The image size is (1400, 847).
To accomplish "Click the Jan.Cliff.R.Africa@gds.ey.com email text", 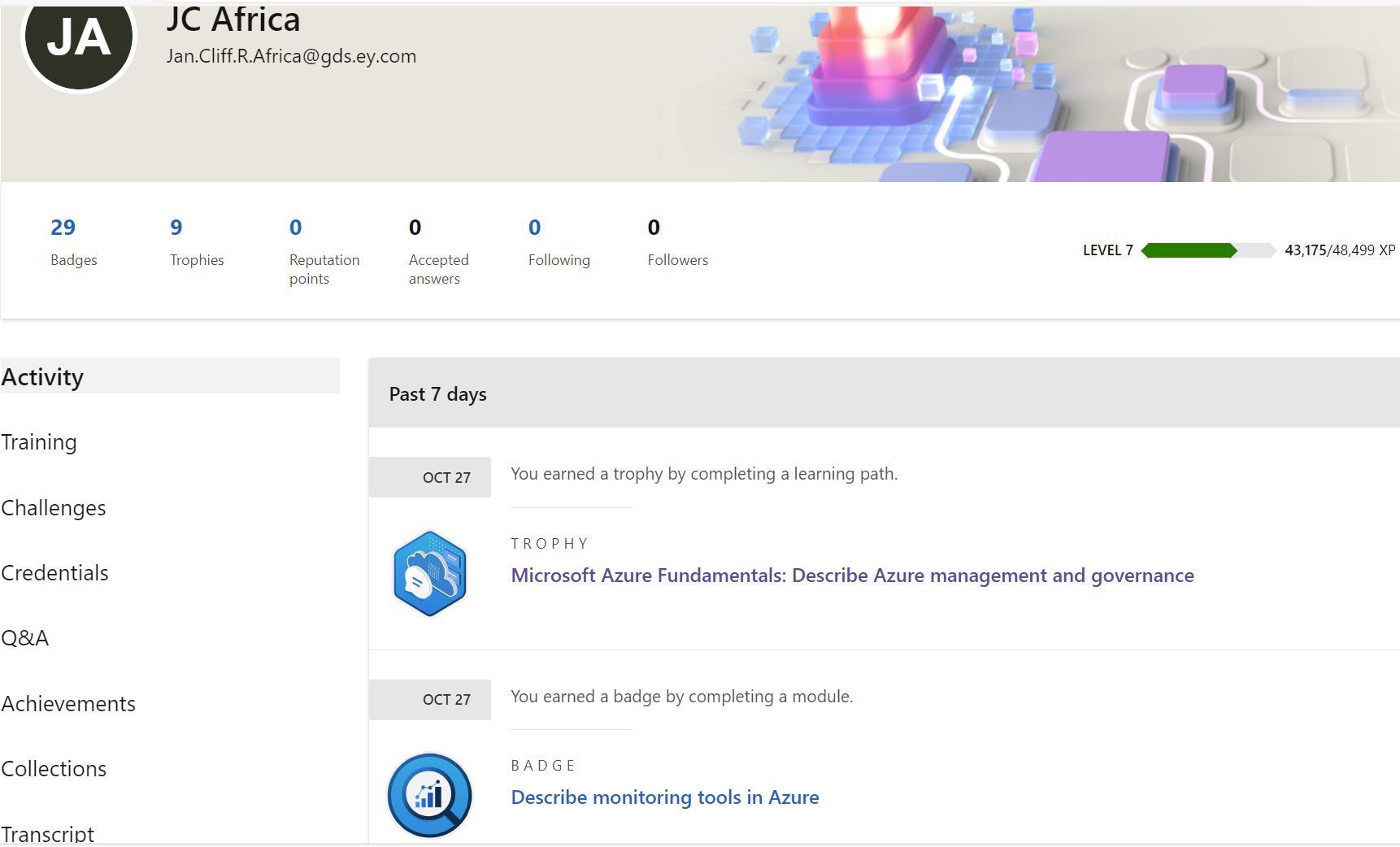I will pos(291,56).
